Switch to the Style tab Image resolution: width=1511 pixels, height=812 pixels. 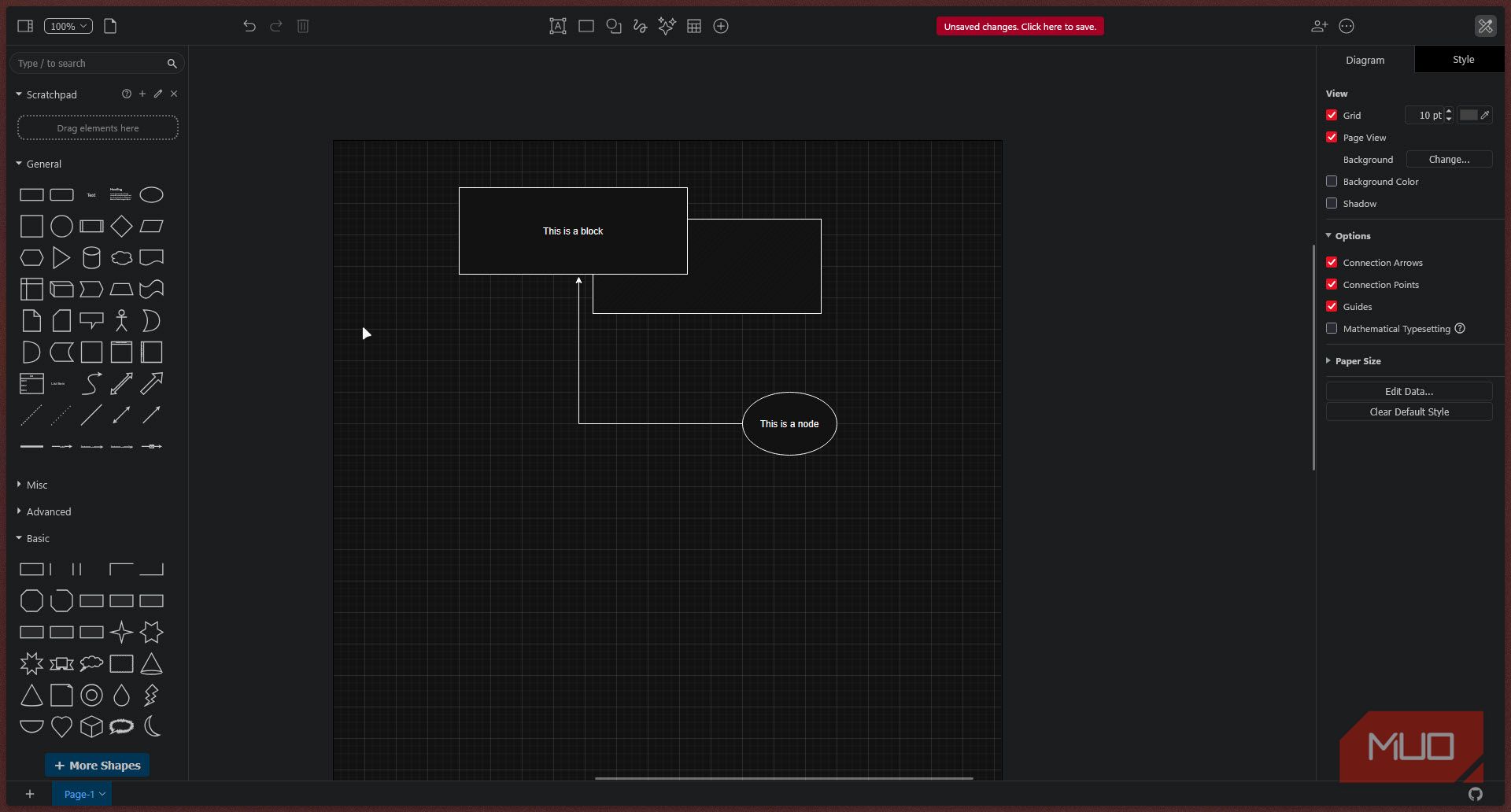point(1463,59)
